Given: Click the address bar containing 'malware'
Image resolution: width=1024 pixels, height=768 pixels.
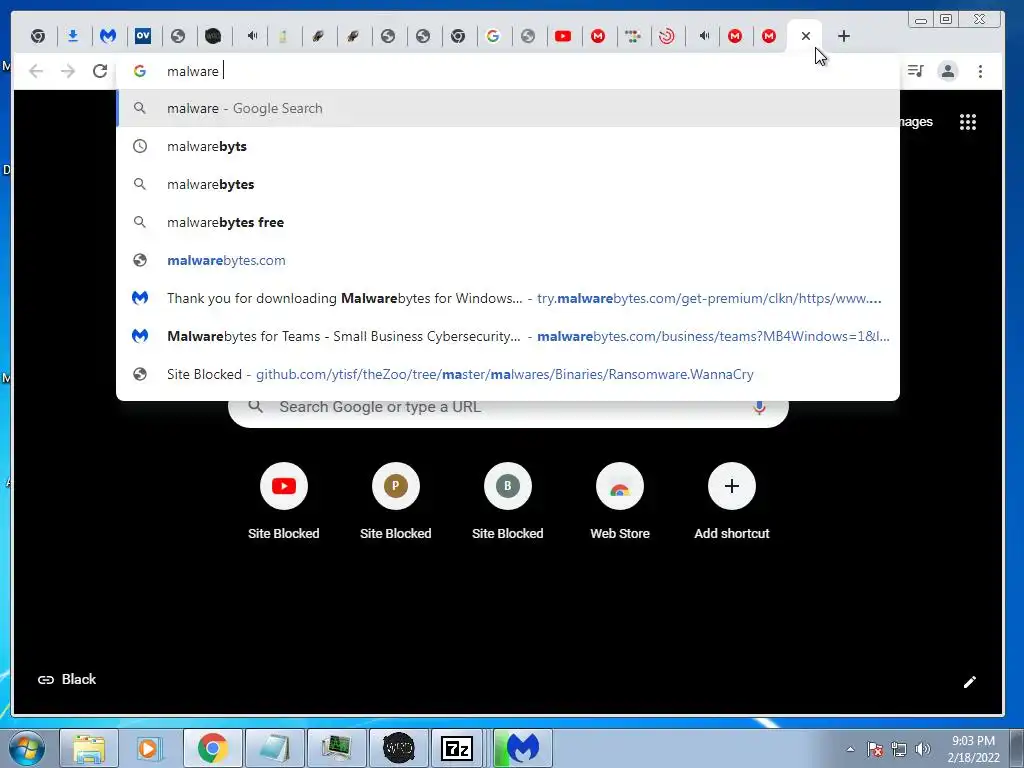Looking at the screenshot, I should [x=507, y=71].
